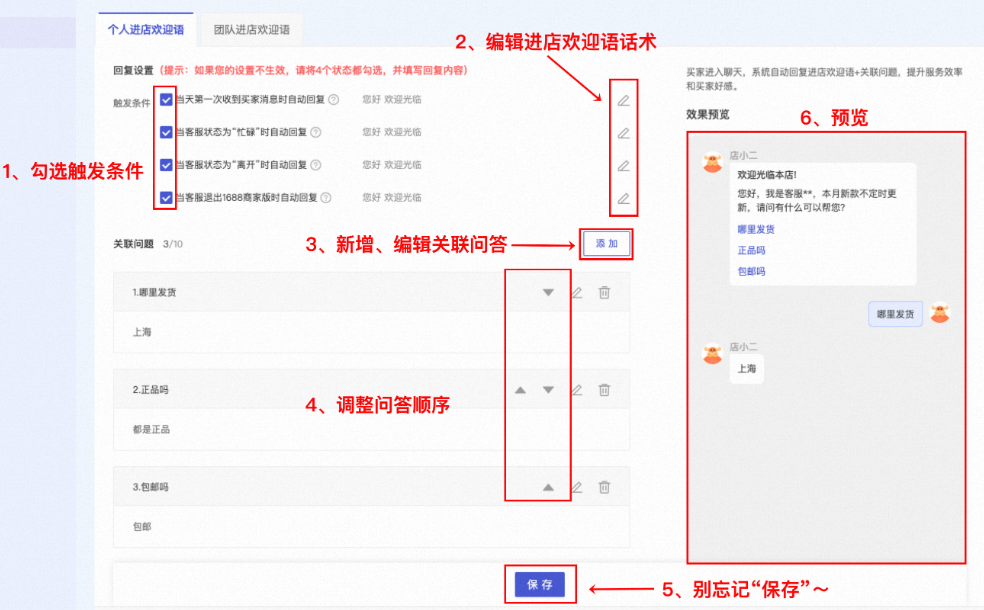The height and width of the screenshot is (610, 984).
Task: Click the 添加 button to add question
Action: 606,244
